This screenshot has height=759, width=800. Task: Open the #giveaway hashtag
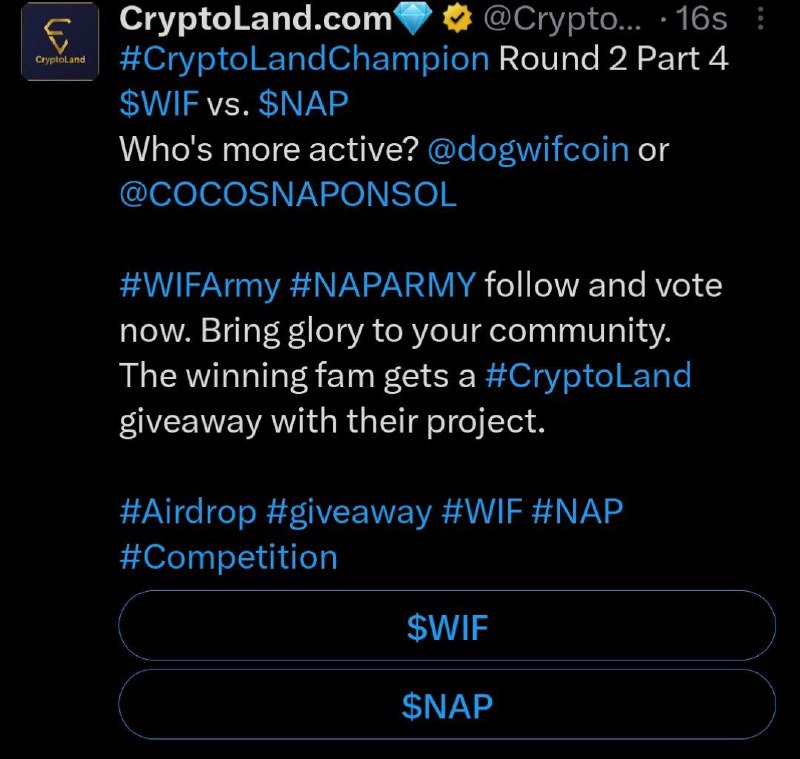click(x=349, y=513)
